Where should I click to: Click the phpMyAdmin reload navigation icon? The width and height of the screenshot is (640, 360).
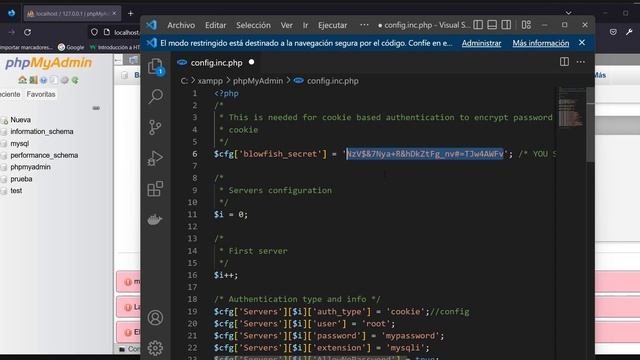75,80
